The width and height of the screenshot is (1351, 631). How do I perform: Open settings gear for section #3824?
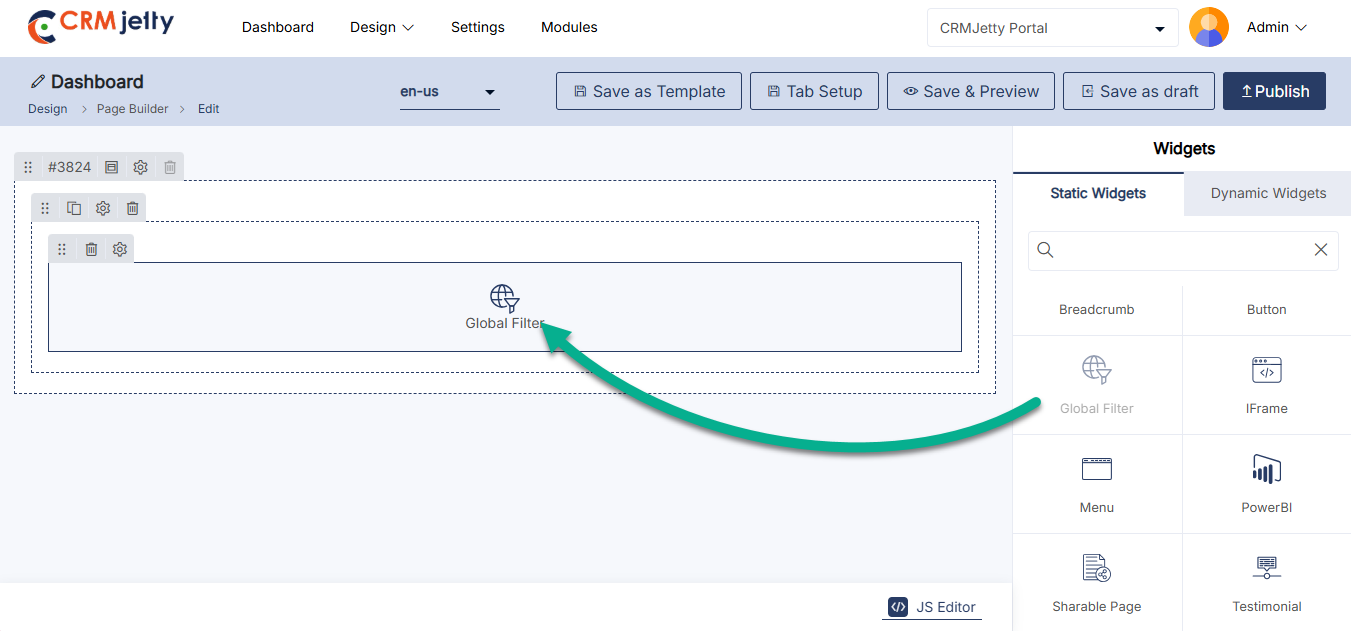point(141,167)
